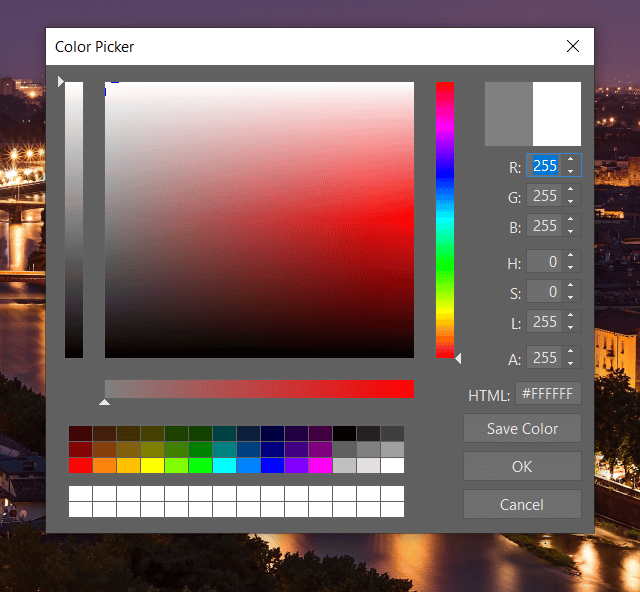Increase the S value with up arrow

point(571,286)
